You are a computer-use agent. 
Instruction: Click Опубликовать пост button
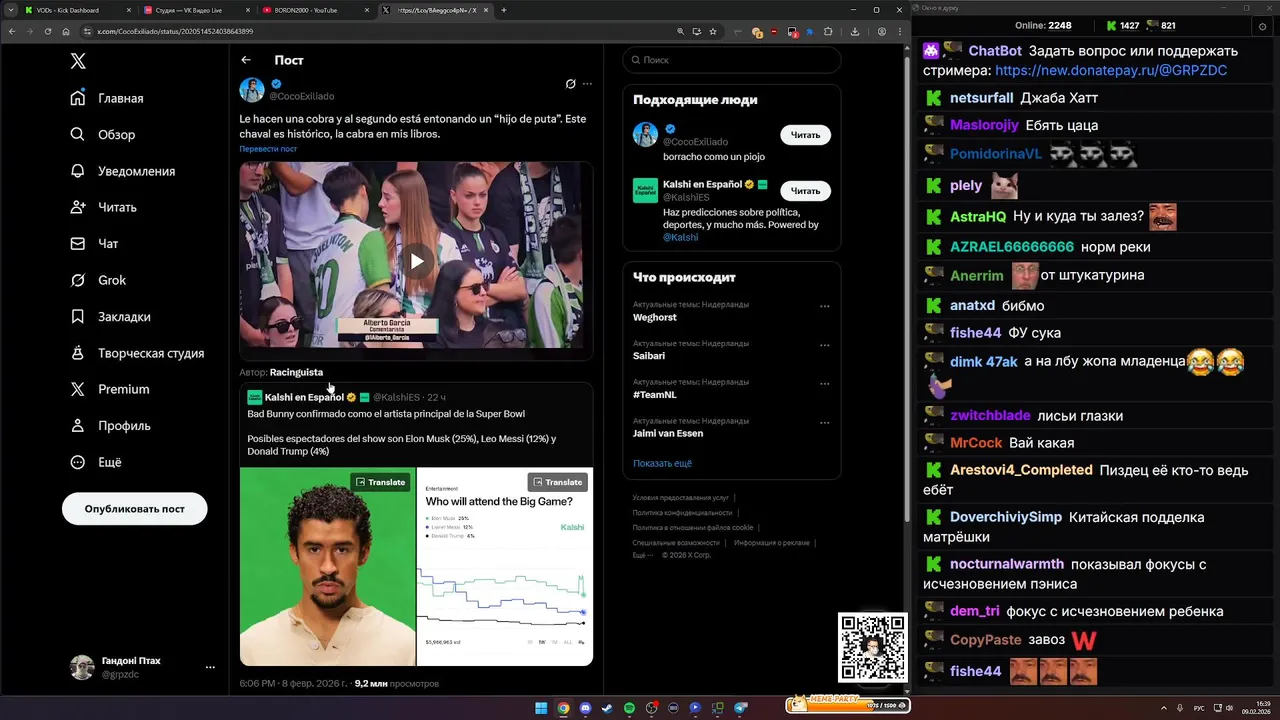tap(135, 509)
